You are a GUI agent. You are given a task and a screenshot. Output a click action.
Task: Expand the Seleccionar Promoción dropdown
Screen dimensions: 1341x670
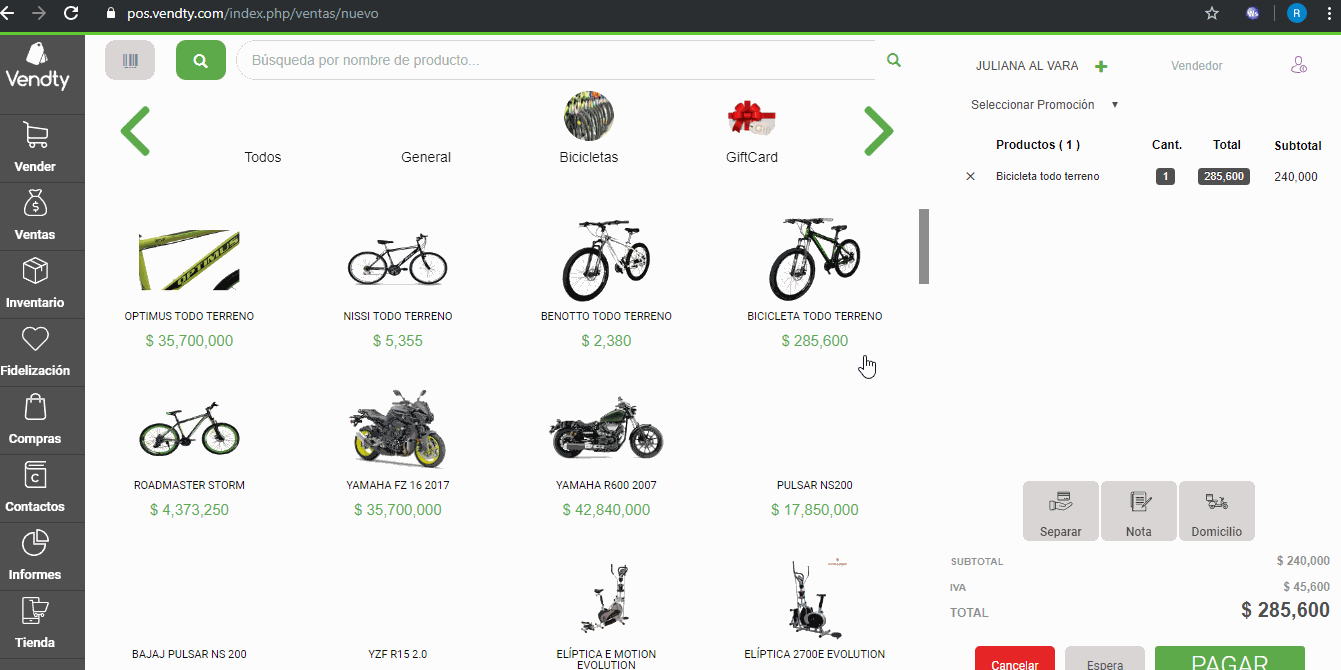1044,105
